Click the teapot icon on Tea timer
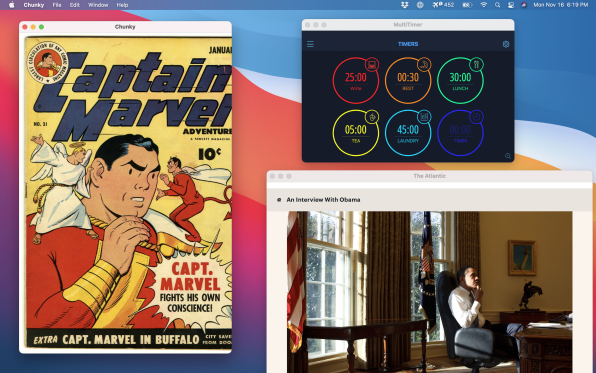The height and width of the screenshot is (373, 596). [x=372, y=117]
